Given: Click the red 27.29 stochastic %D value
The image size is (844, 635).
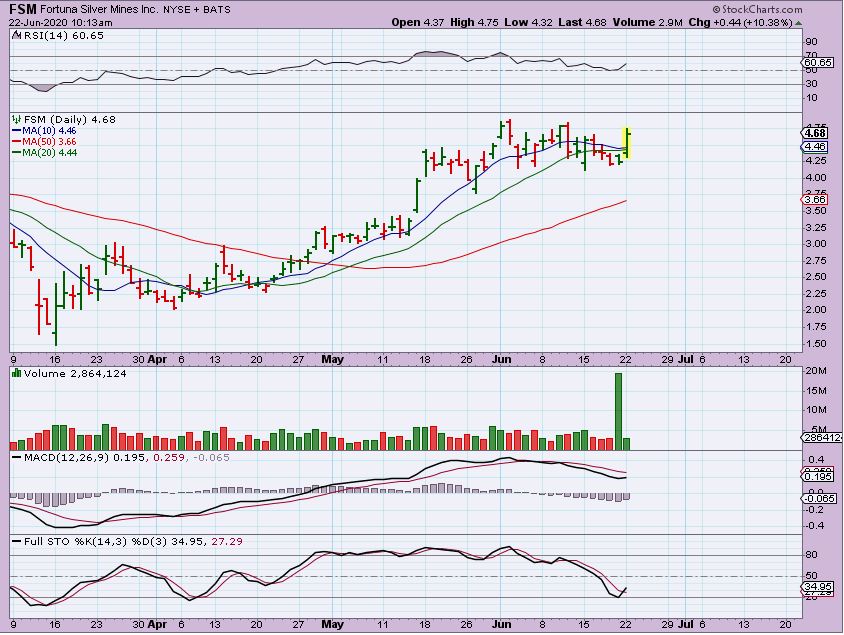Looking at the screenshot, I should (227, 541).
